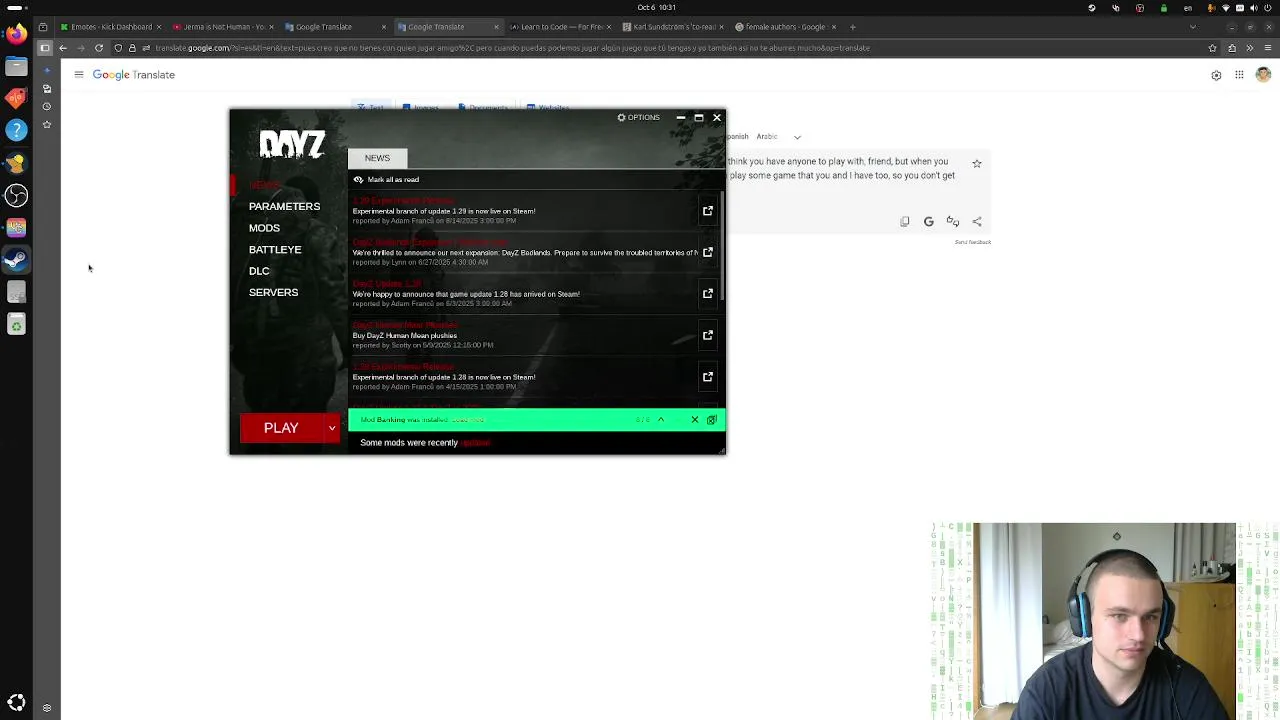Open OBS Studio from the dock

point(16,195)
